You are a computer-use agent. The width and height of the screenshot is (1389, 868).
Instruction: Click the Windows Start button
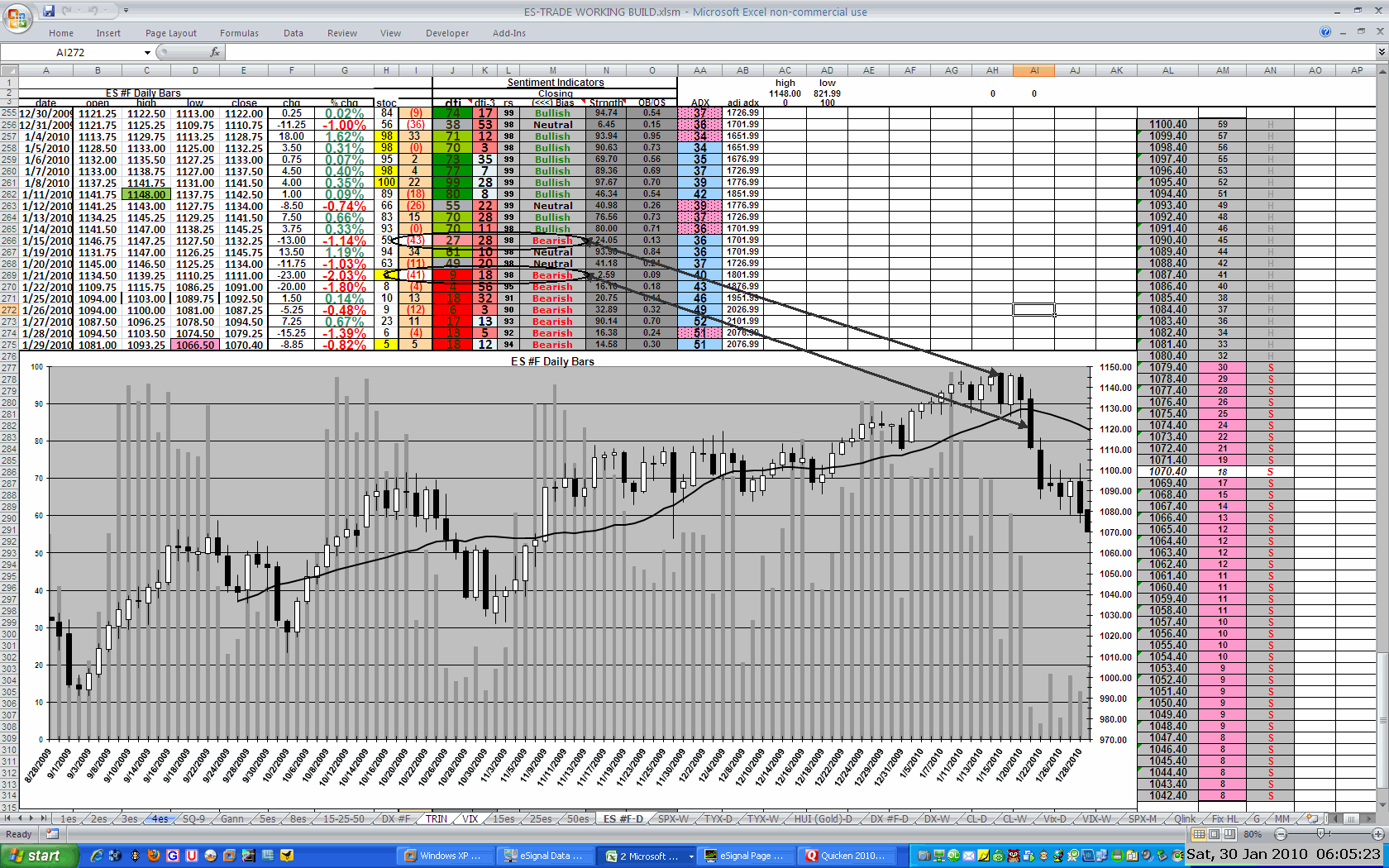pos(39,856)
